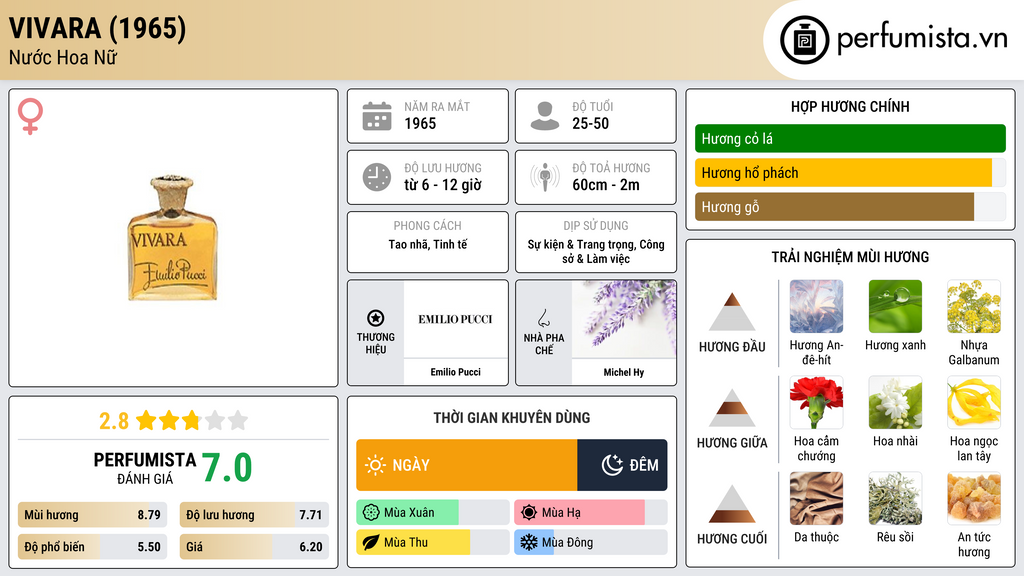Click the Hương hổ phách amber bar
This screenshot has height=576, width=1024.
coord(850,173)
